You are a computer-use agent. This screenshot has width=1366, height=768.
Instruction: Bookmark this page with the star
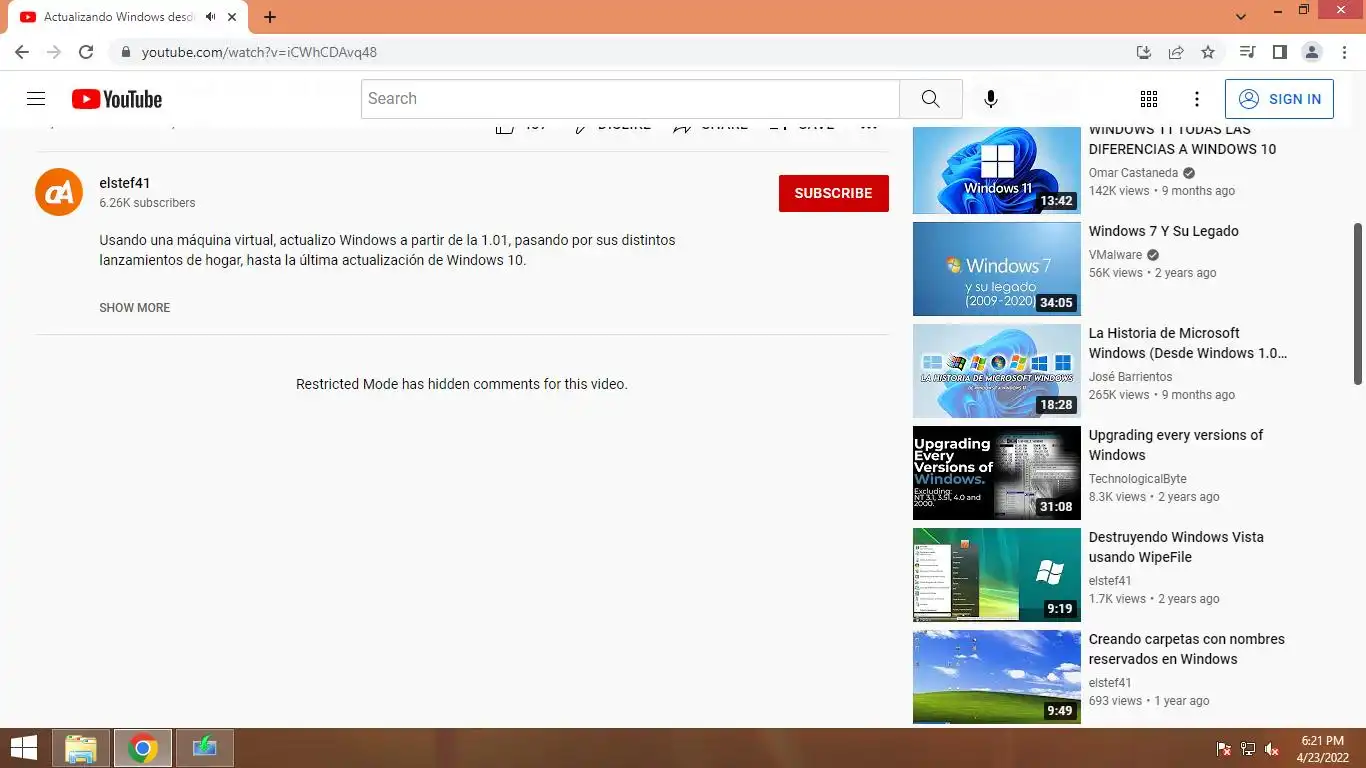[x=1208, y=52]
